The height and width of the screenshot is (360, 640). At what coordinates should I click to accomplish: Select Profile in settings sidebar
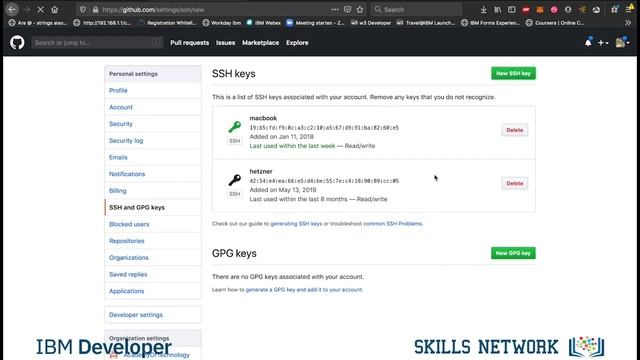(153, 90)
